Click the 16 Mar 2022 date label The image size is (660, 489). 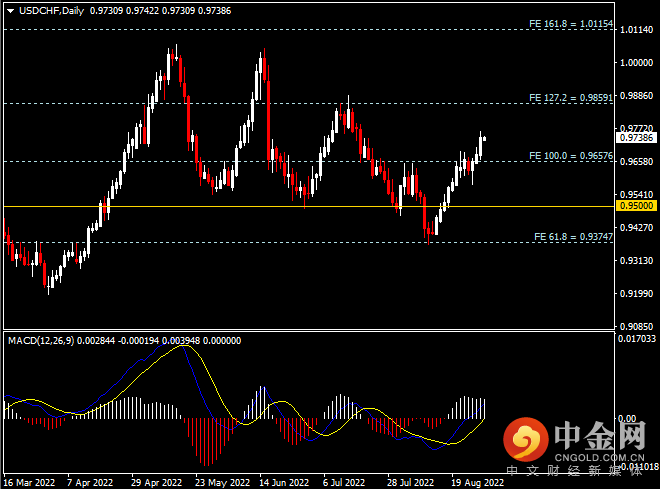click(x=29, y=483)
